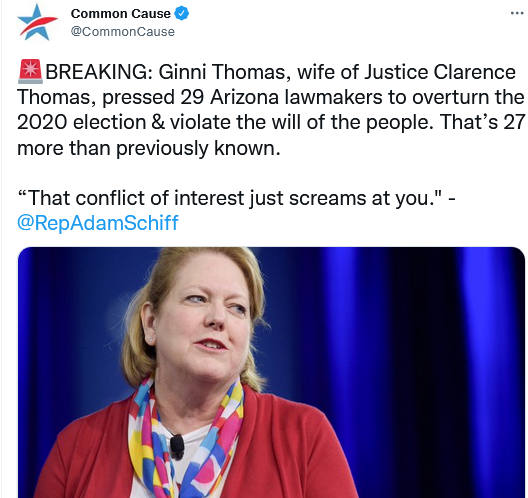Open the @RepAdamSchiff mention link
528x498 pixels.
click(x=98, y=223)
